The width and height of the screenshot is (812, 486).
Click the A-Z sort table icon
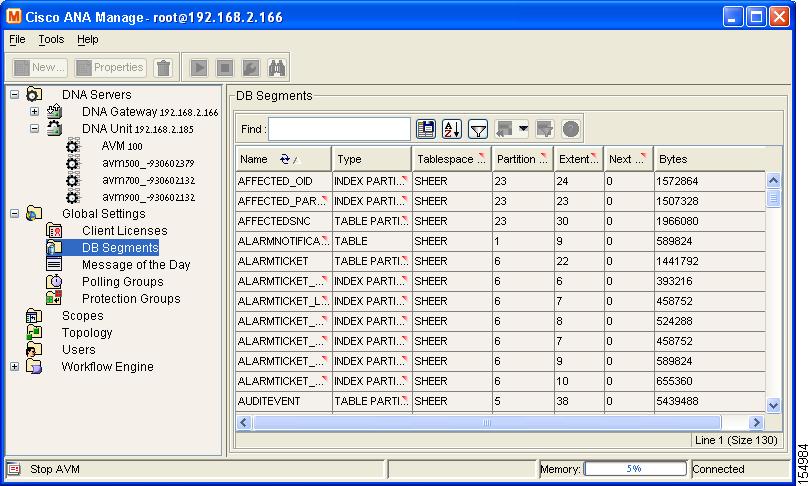click(x=452, y=129)
